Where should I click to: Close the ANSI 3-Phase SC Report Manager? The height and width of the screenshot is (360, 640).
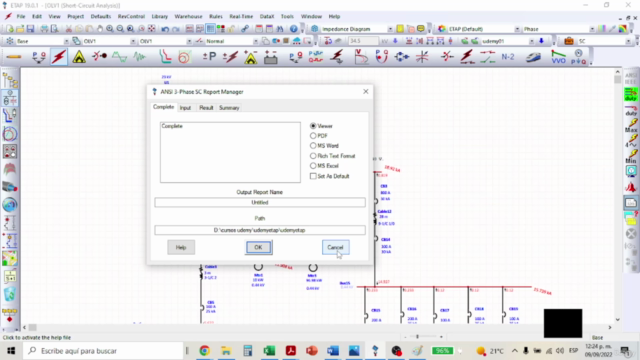tap(366, 91)
